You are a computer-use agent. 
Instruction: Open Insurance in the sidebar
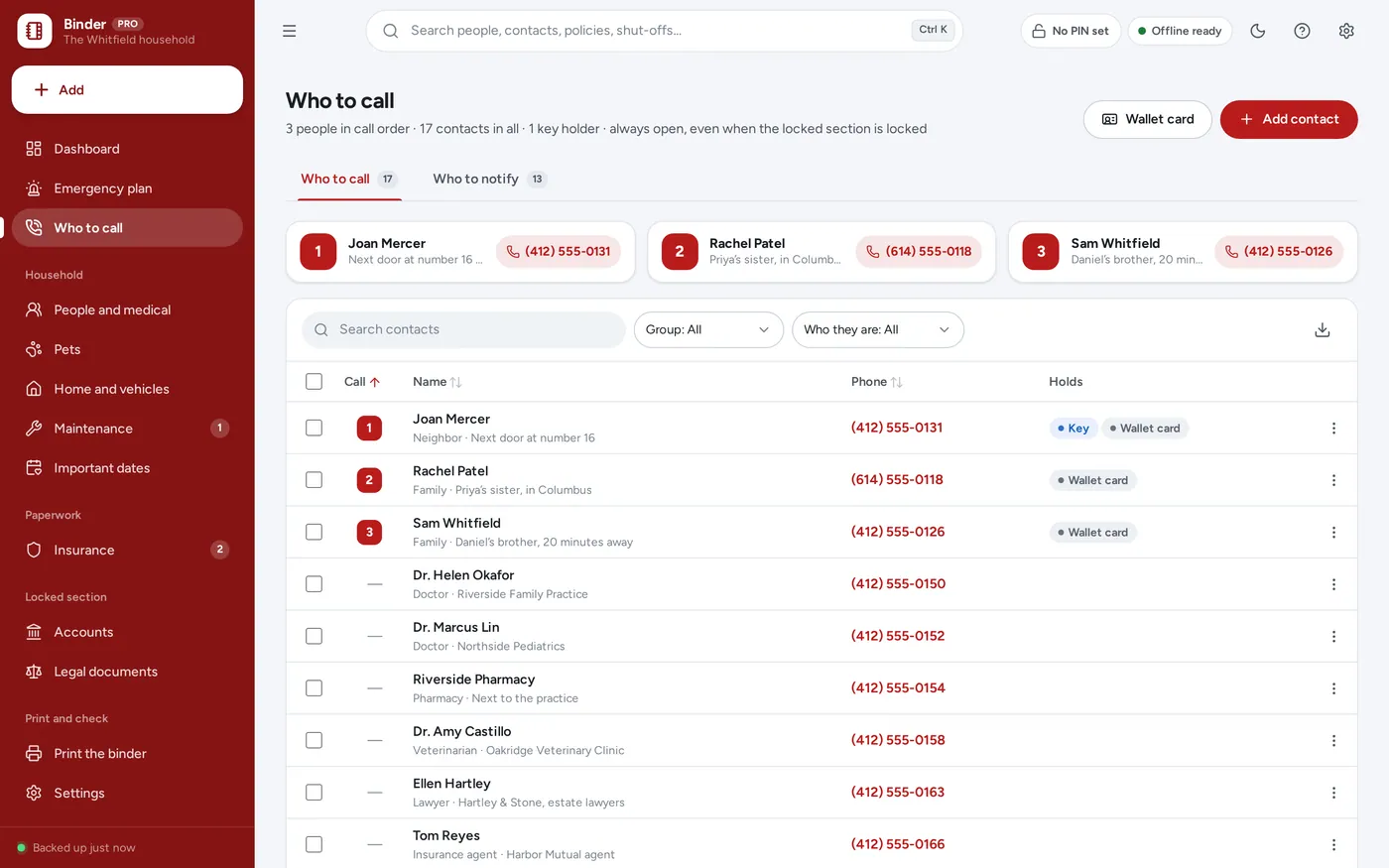pyautogui.click(x=127, y=551)
